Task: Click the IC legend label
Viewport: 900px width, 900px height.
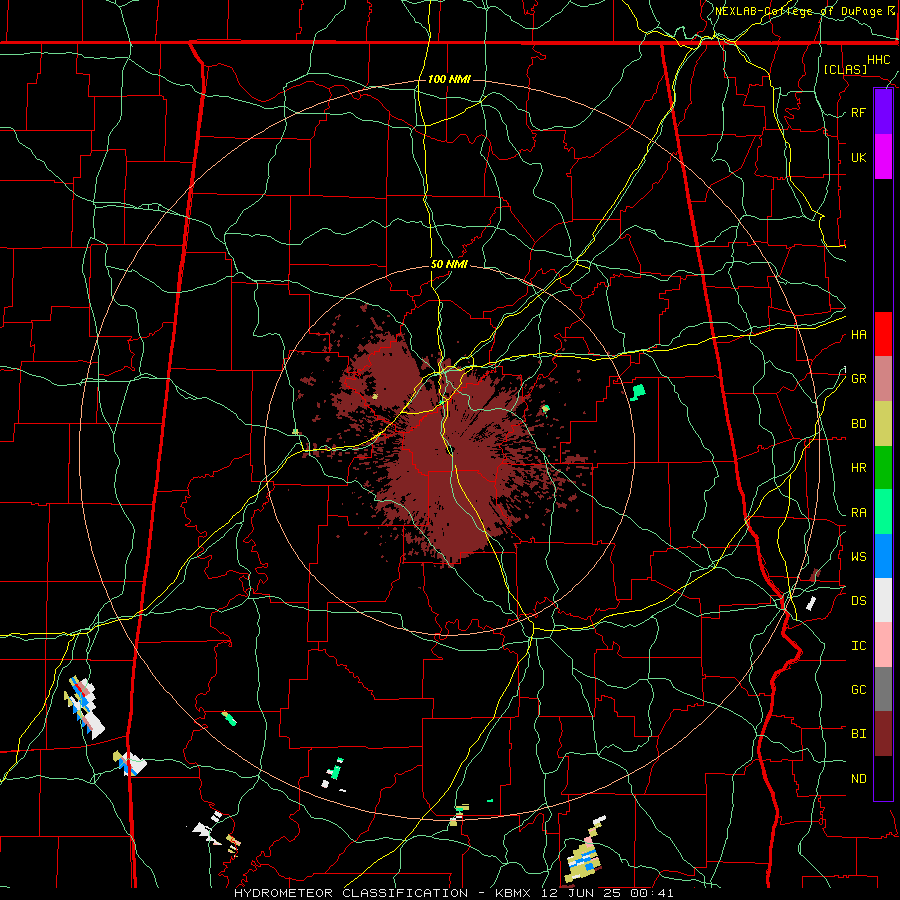Action: [859, 646]
